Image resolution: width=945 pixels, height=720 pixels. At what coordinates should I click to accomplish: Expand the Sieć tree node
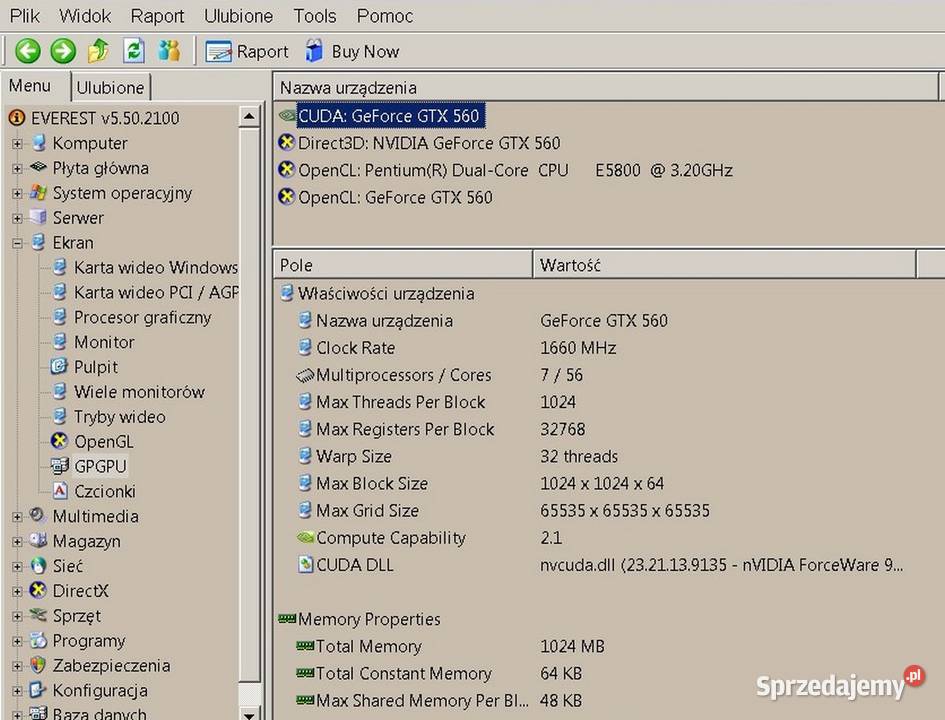point(17,566)
